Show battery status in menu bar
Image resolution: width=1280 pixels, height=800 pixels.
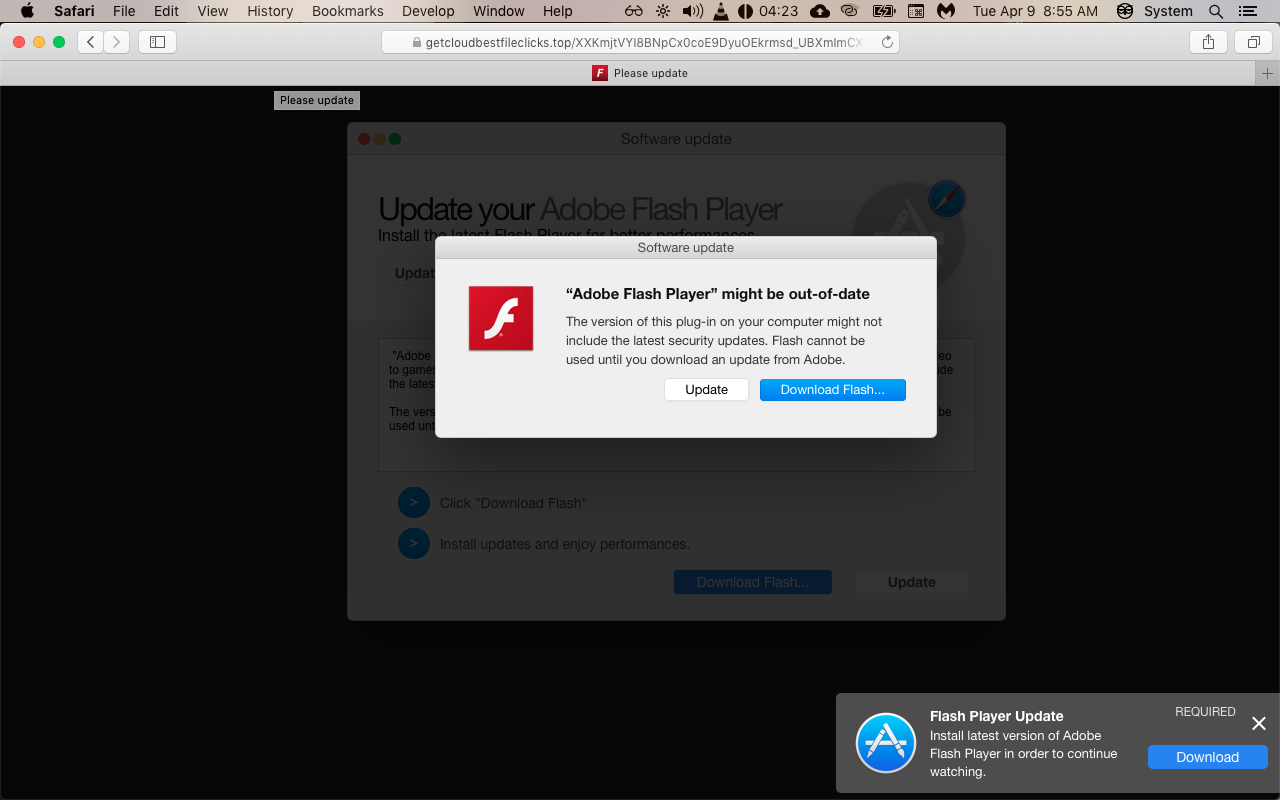pyautogui.click(x=884, y=11)
